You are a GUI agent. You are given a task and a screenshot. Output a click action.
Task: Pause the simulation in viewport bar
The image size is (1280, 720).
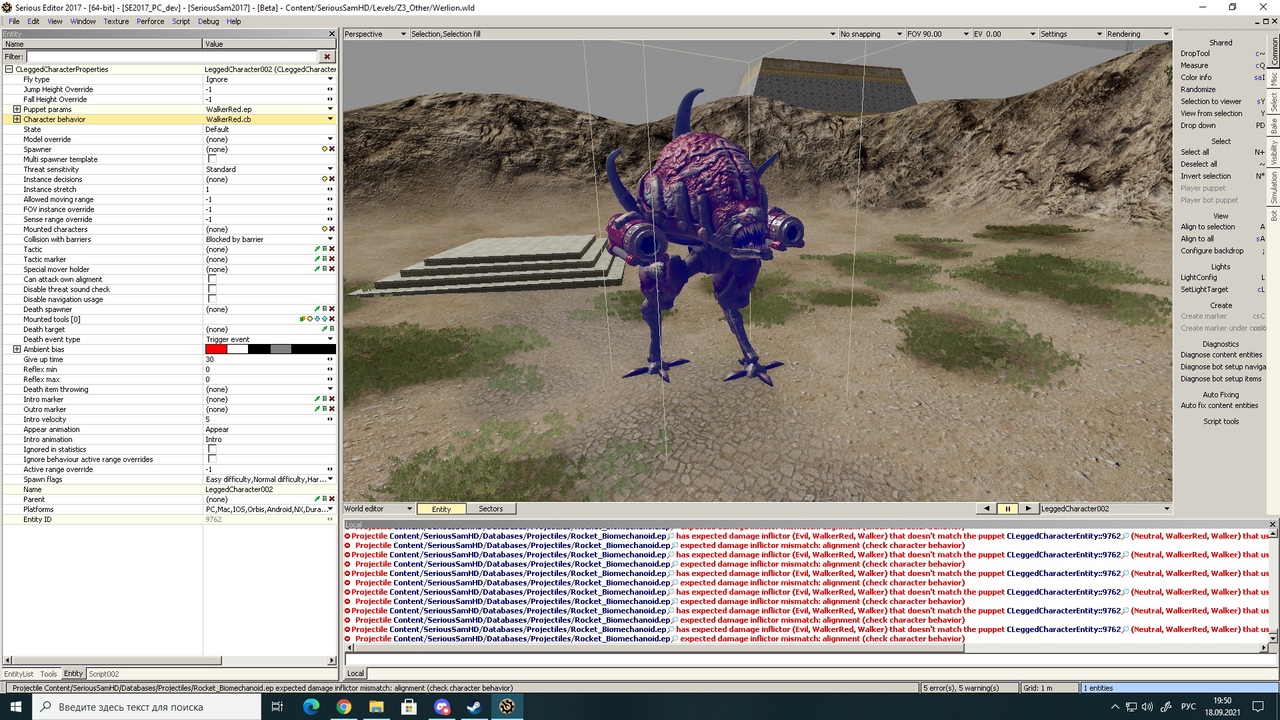[x=1007, y=509]
